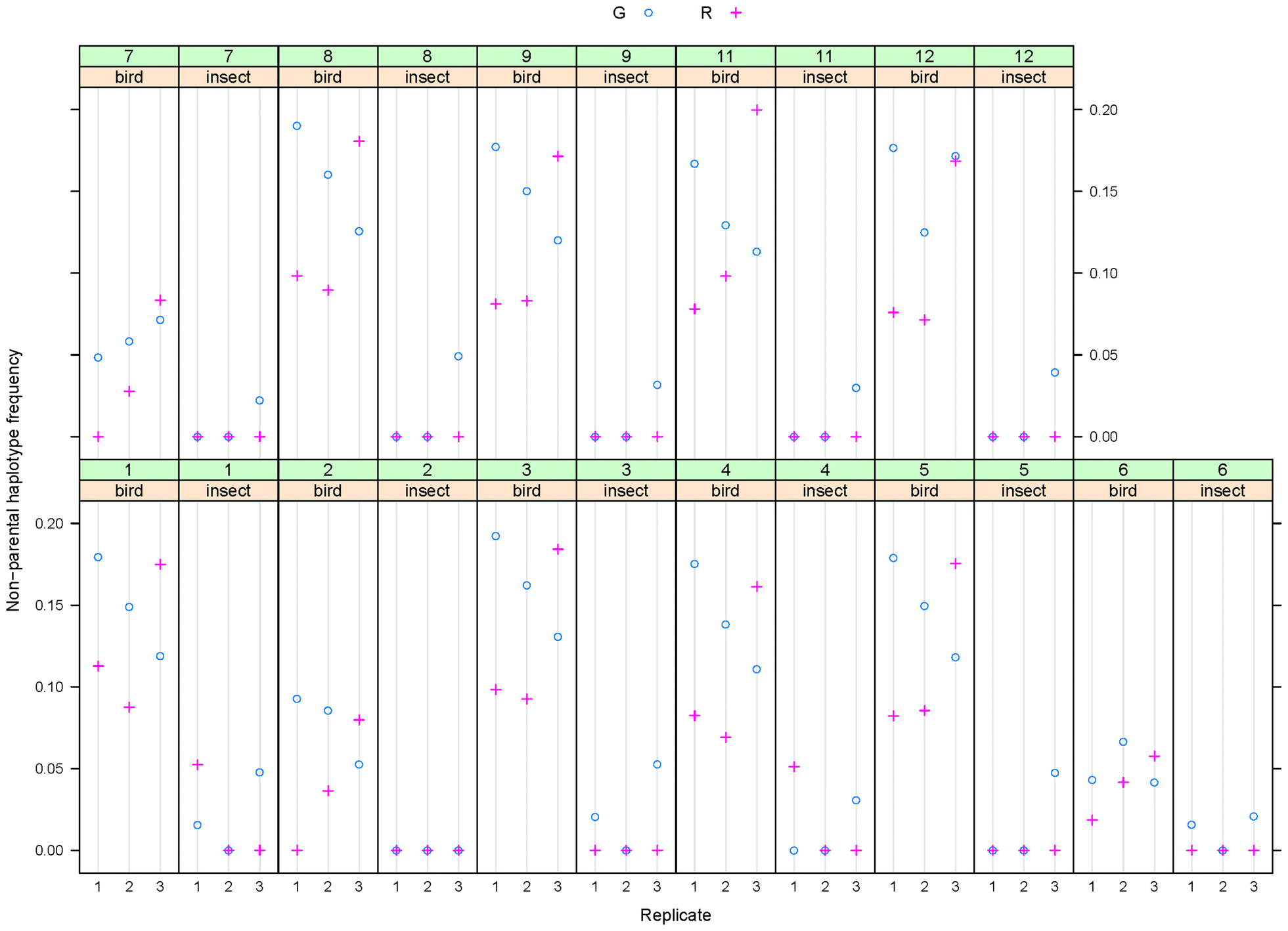Click the blue circle legend marker for G
This screenshot has width=1288, height=931.
coord(648,12)
